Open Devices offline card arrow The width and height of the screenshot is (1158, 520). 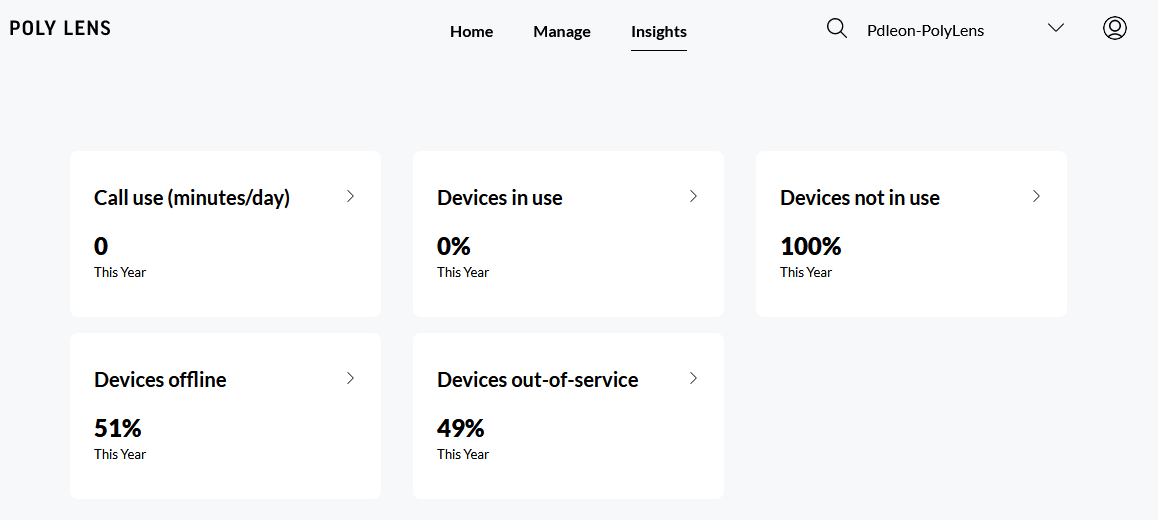click(350, 378)
